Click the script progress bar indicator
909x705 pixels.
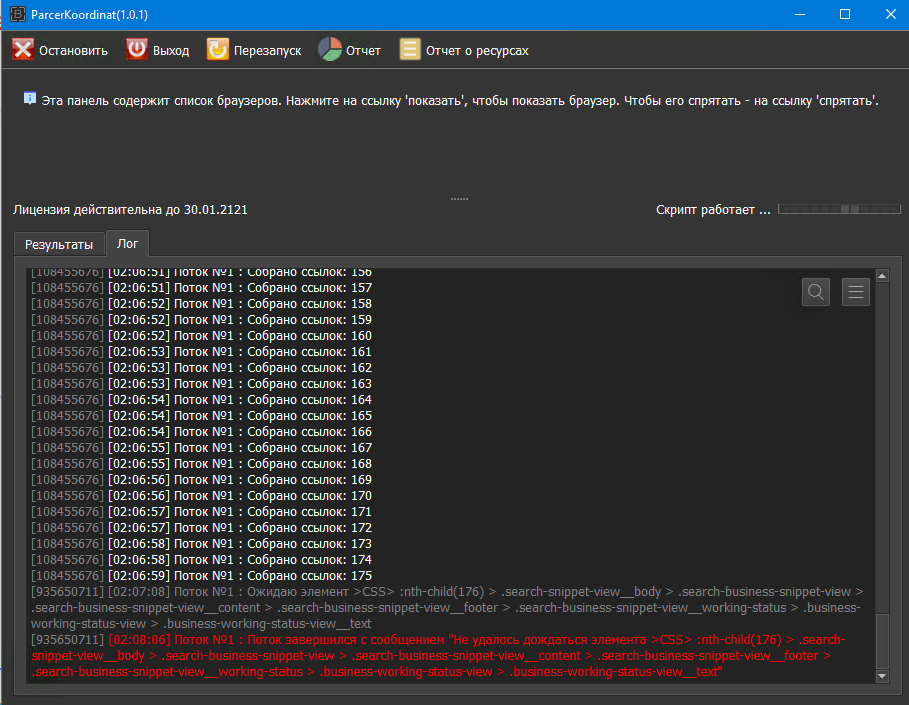point(838,210)
